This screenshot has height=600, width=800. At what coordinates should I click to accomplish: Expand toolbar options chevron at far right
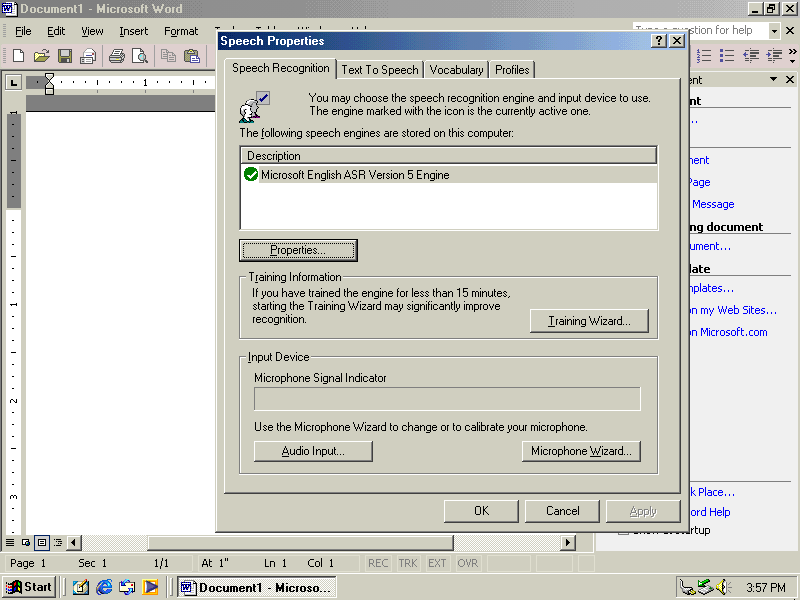pos(792,55)
